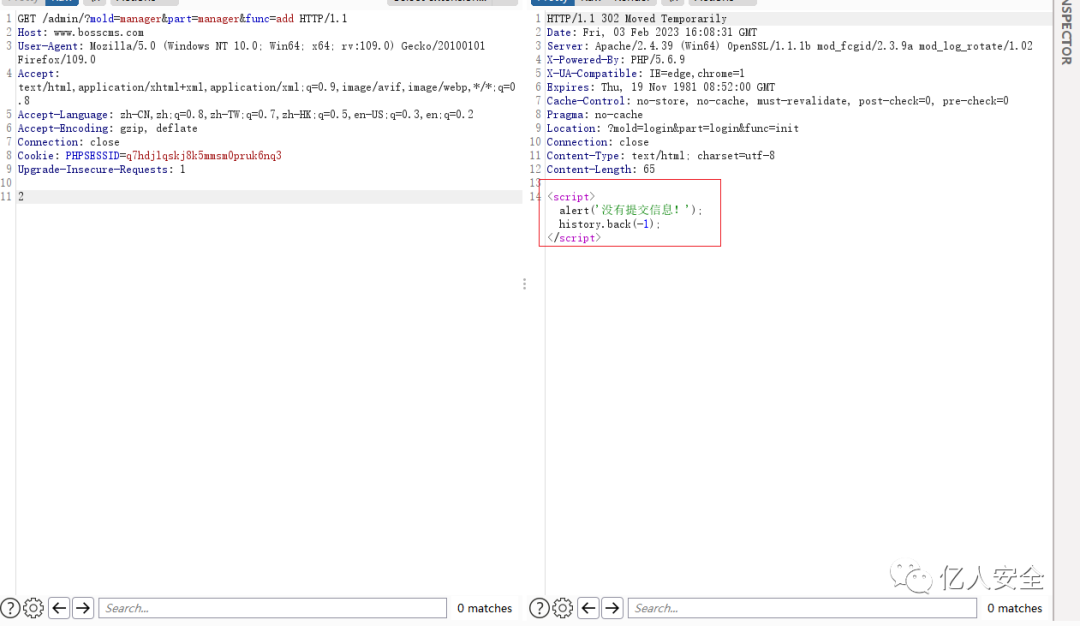Click the opening <script> tag in response

click(x=571, y=197)
